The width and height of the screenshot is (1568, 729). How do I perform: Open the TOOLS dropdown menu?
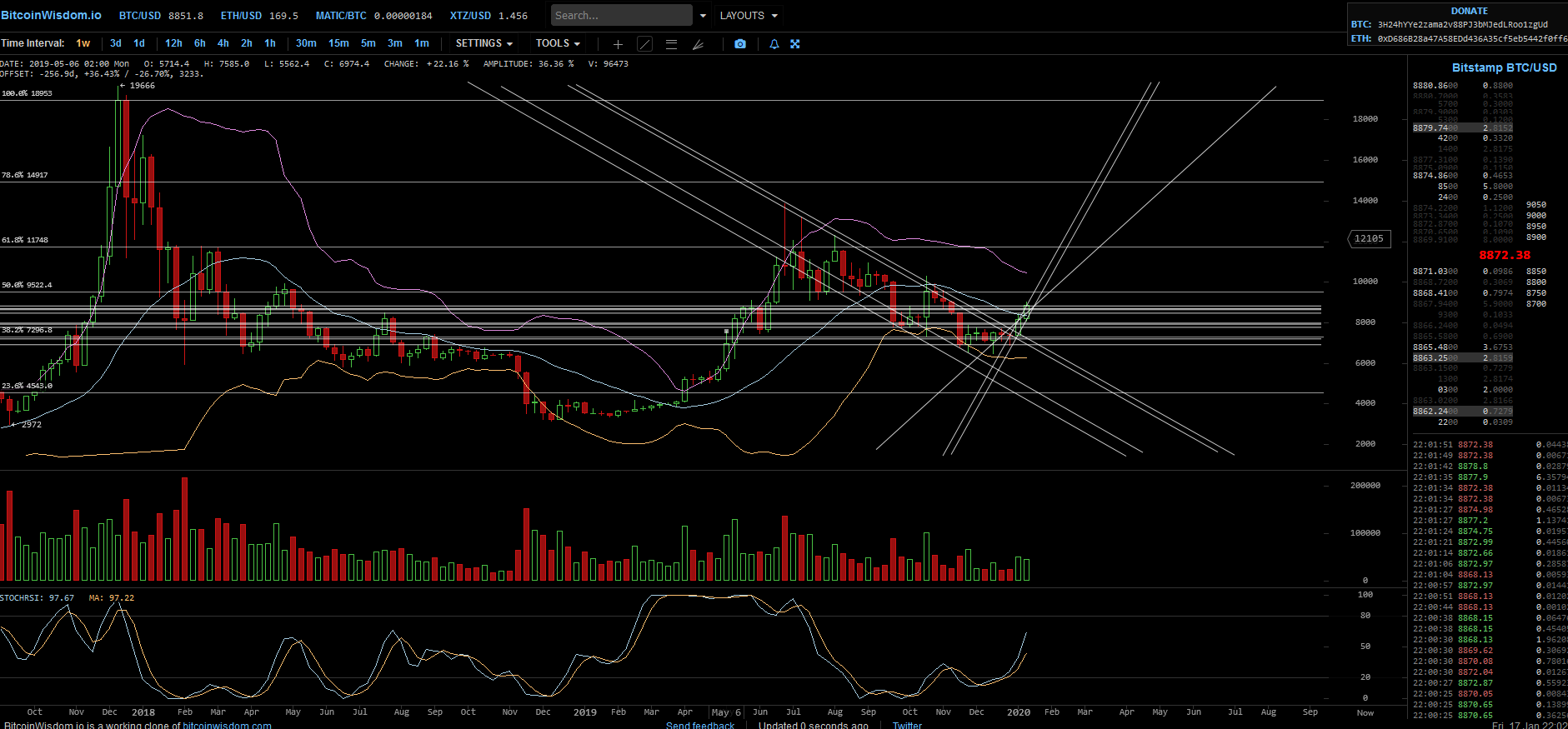(558, 43)
